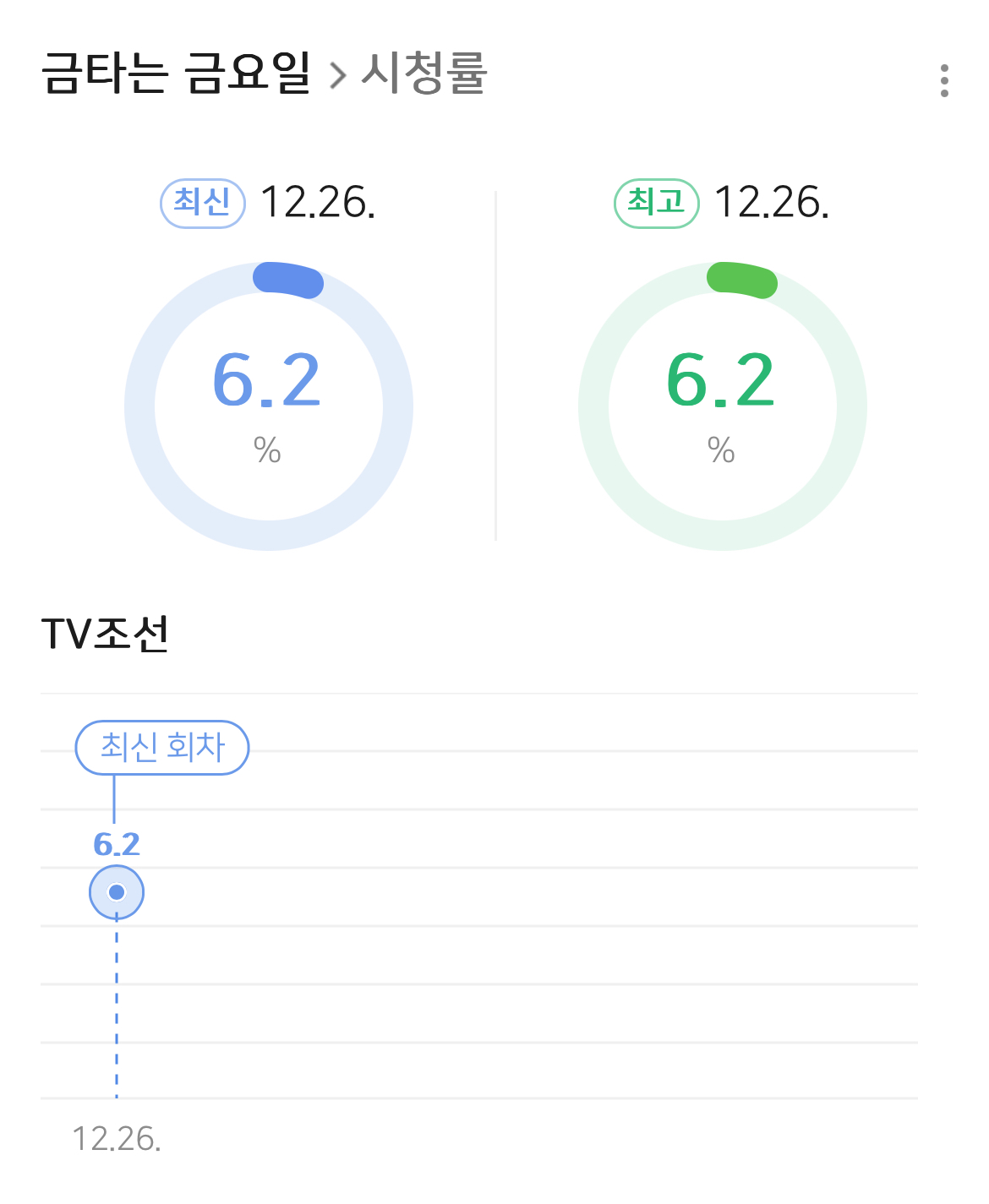Click the blue 6.2 latest rating value
Viewport: 989px width, 1204px height.
coord(267,381)
